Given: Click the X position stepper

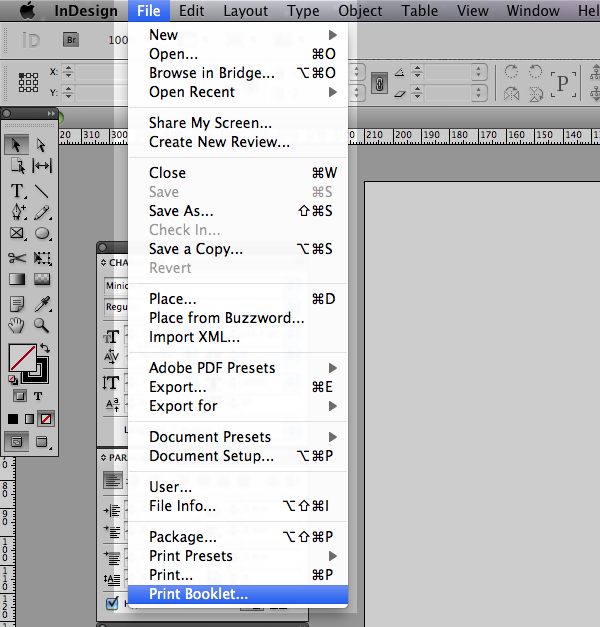Looking at the screenshot, I should pyautogui.click(x=68, y=72).
